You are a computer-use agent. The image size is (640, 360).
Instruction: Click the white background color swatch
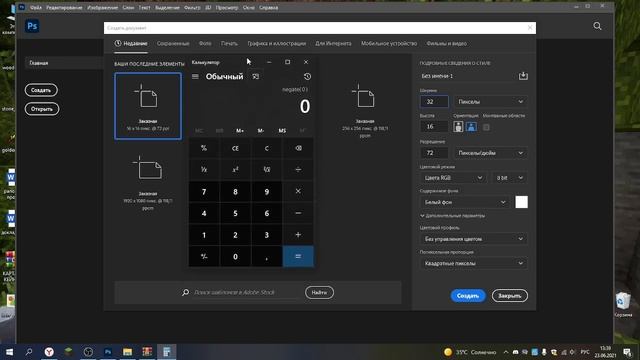(521, 202)
